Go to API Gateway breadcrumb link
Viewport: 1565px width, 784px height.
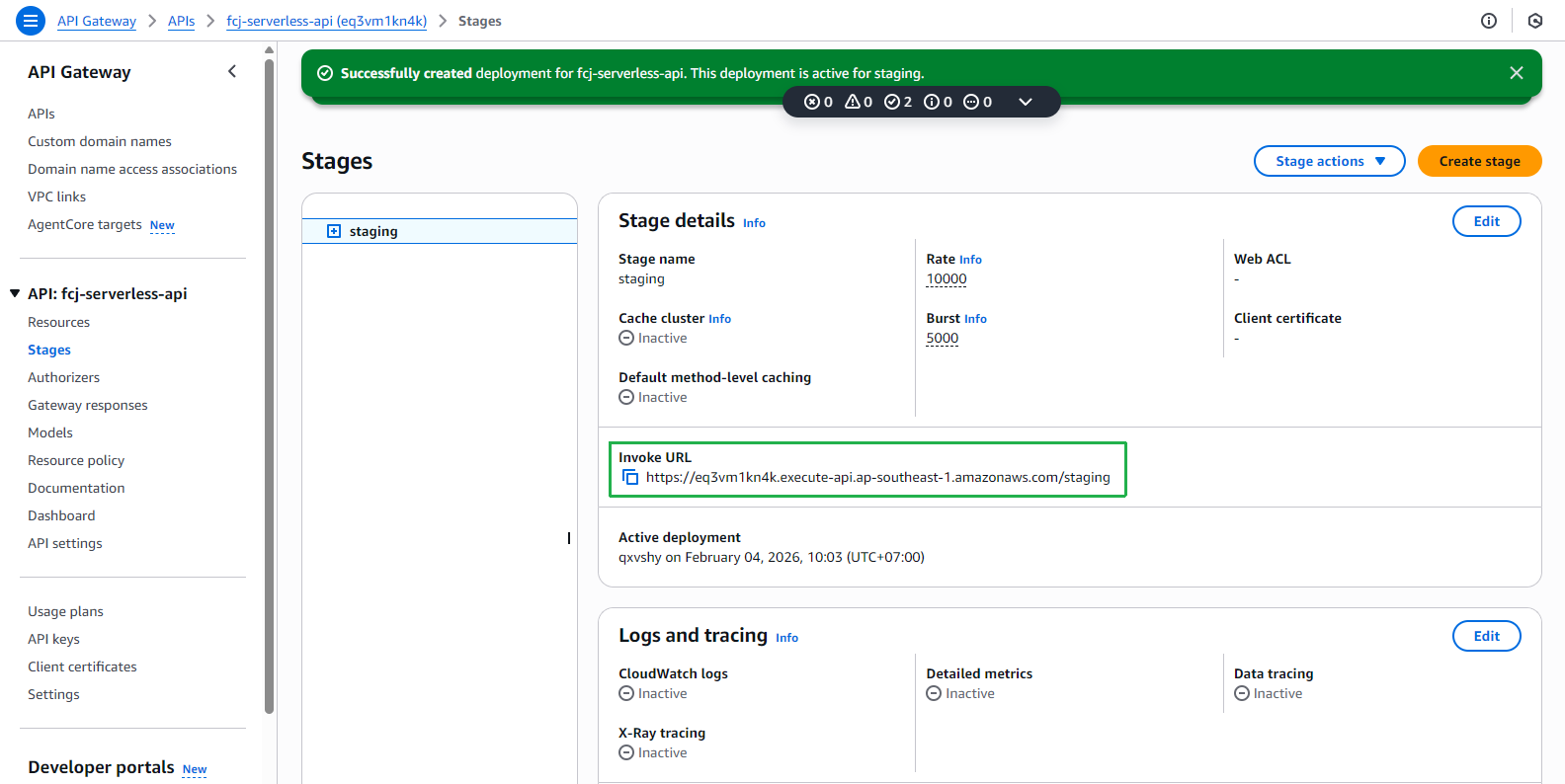click(97, 21)
